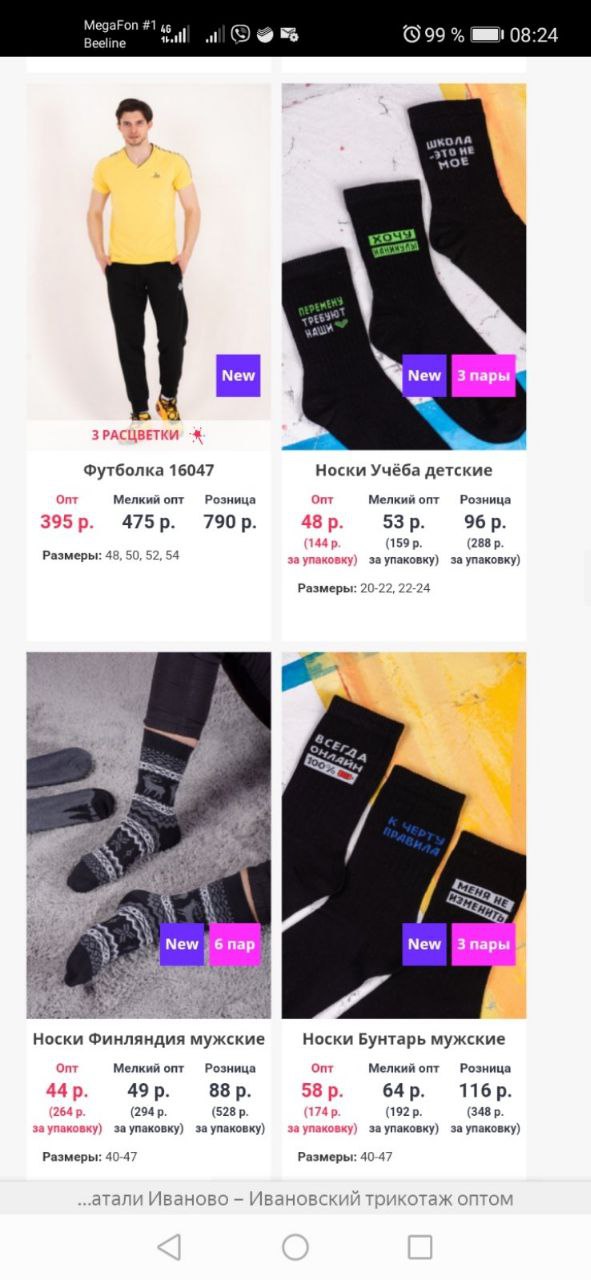Open recent apps with the square button
The width and height of the screenshot is (591, 1280).
pyautogui.click(x=420, y=1247)
